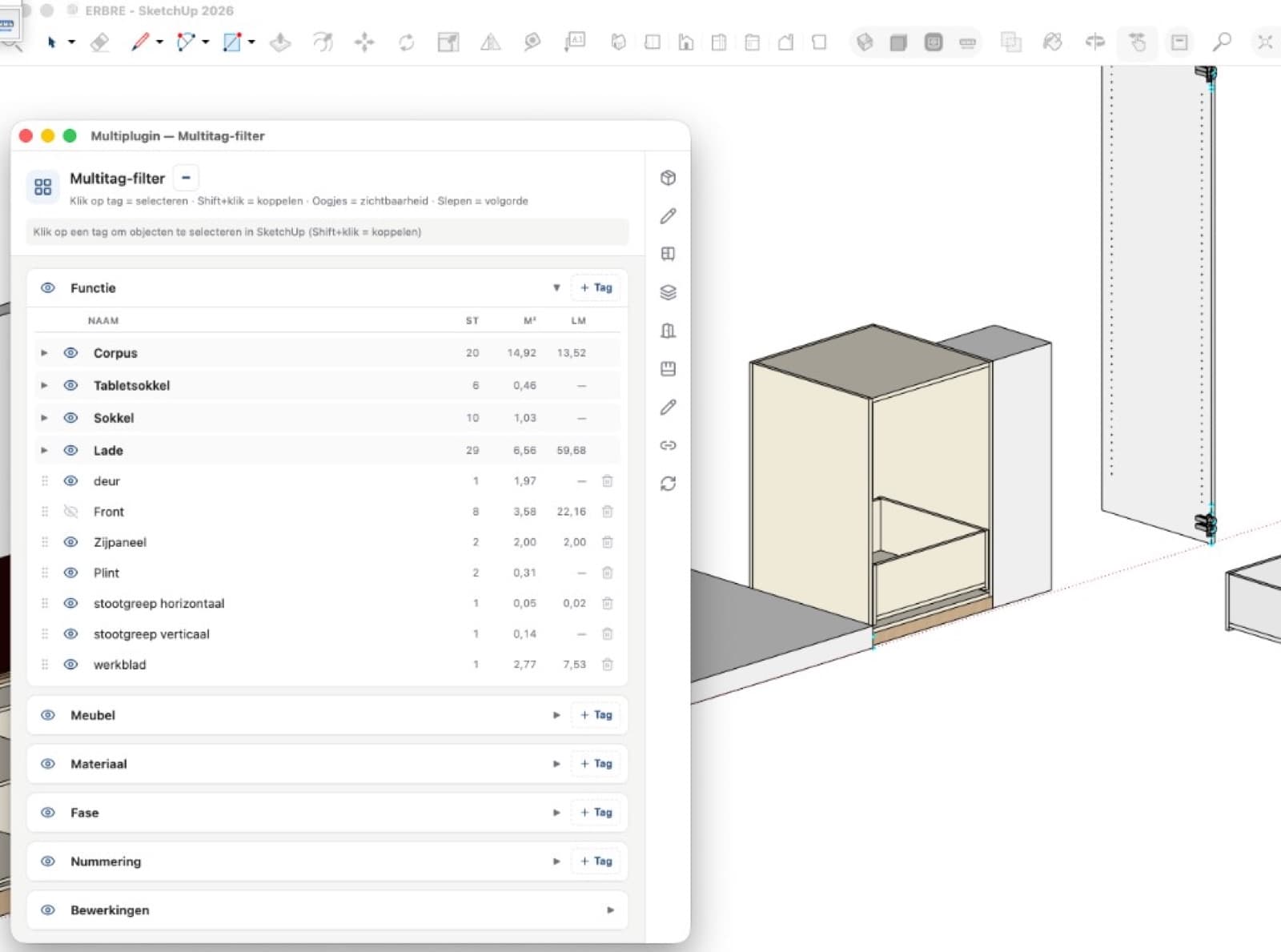1281x952 pixels.
Task: Hide the Zijpaneel tag
Action: 70,542
